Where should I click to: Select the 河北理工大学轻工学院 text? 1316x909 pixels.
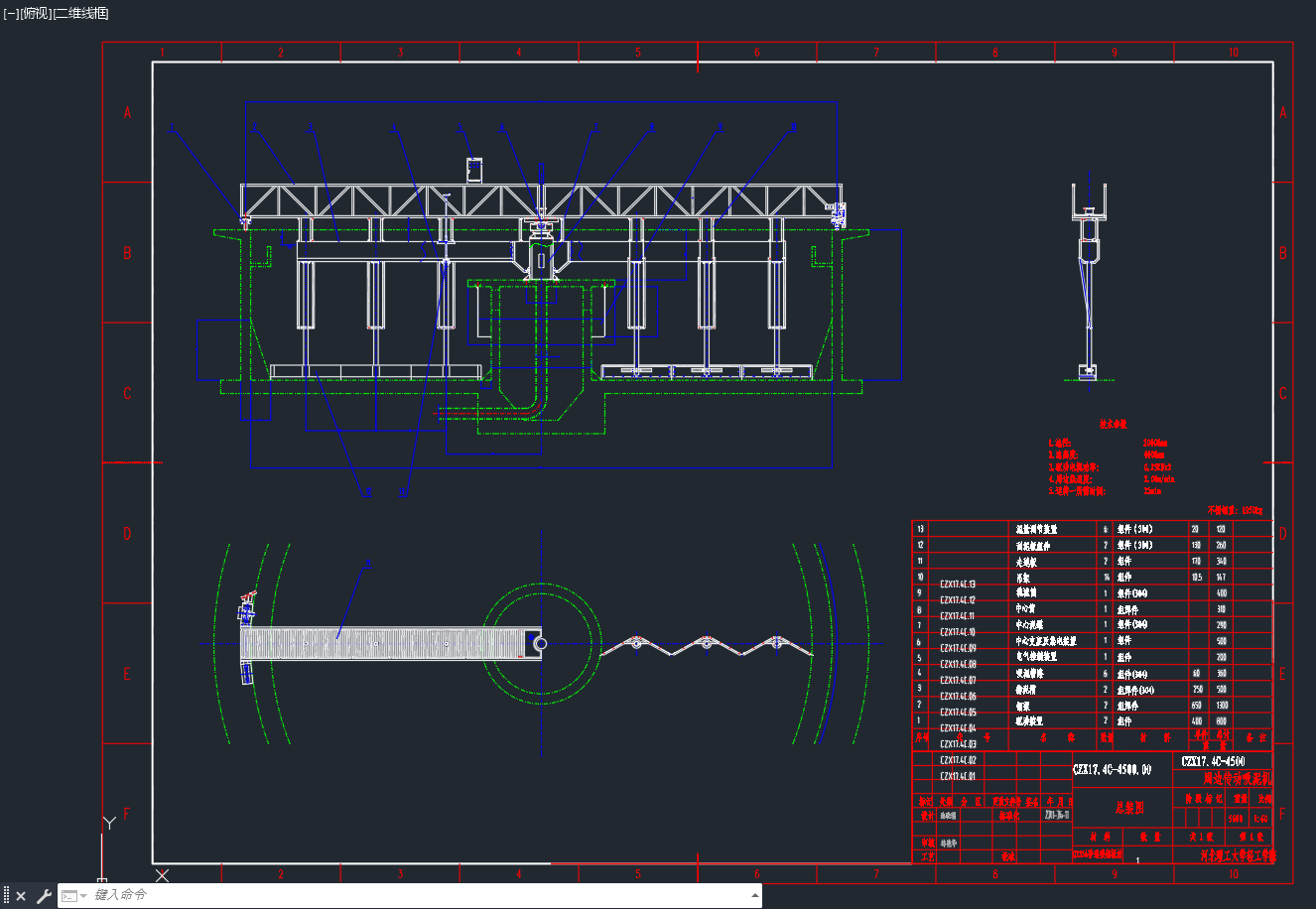pyautogui.click(x=1238, y=854)
